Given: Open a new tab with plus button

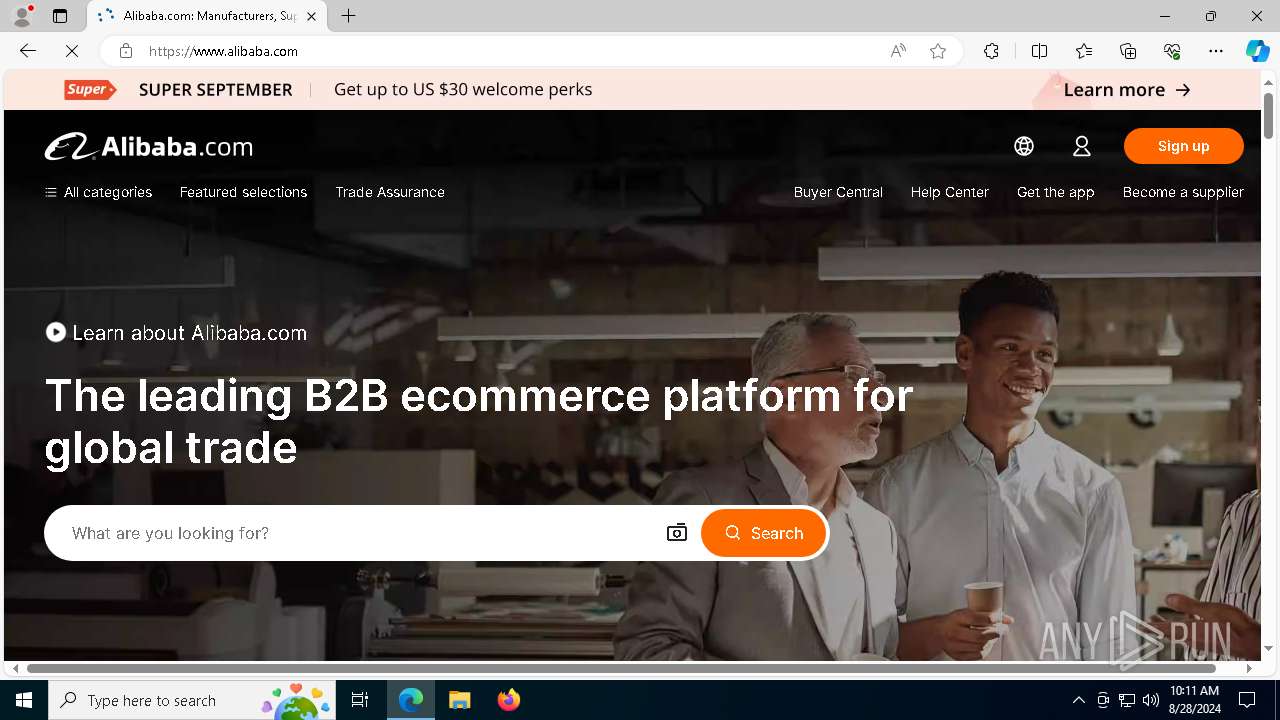Looking at the screenshot, I should pyautogui.click(x=348, y=16).
